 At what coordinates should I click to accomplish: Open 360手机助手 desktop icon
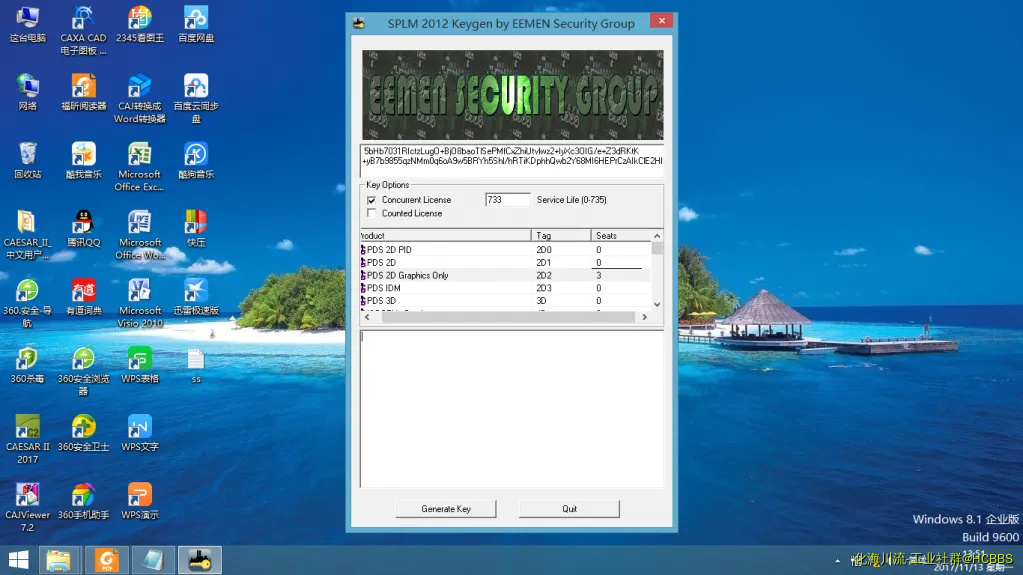84,501
